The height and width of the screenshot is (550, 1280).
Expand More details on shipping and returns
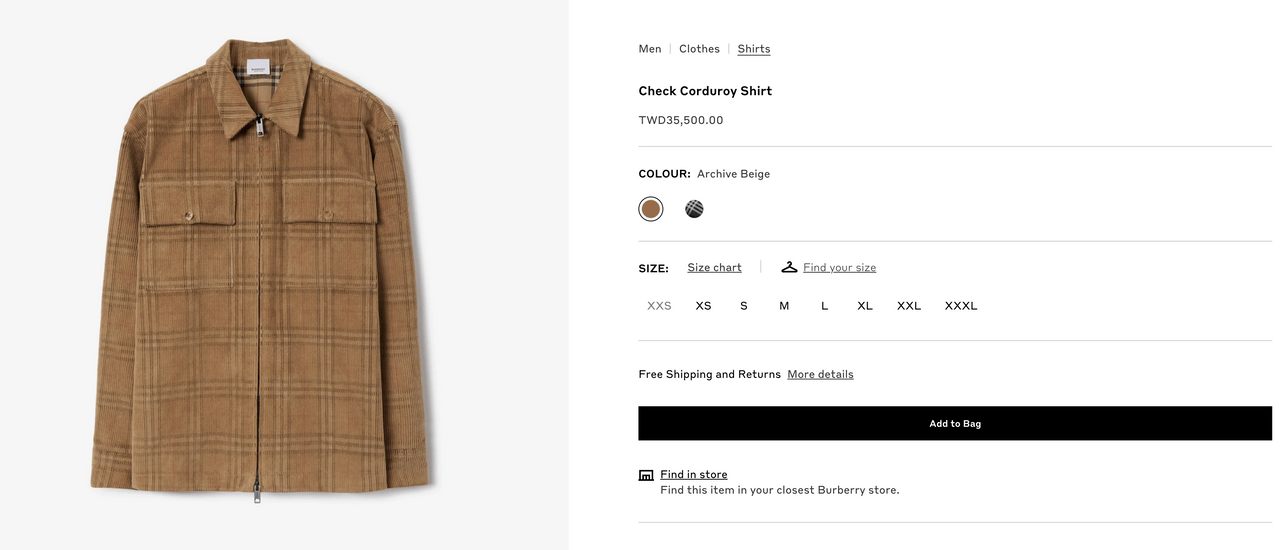pyautogui.click(x=820, y=374)
